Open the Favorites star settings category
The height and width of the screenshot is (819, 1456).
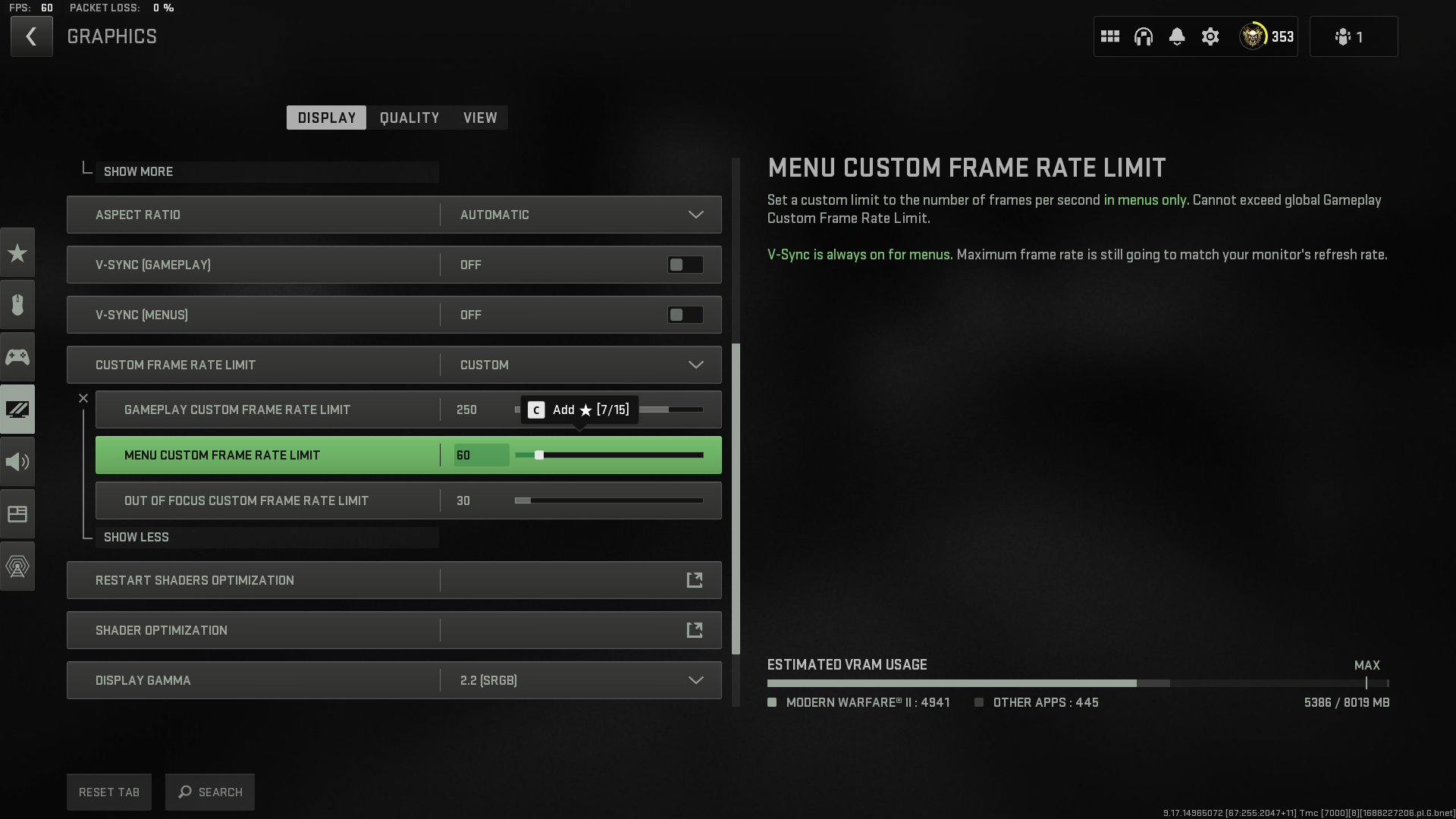[x=17, y=253]
